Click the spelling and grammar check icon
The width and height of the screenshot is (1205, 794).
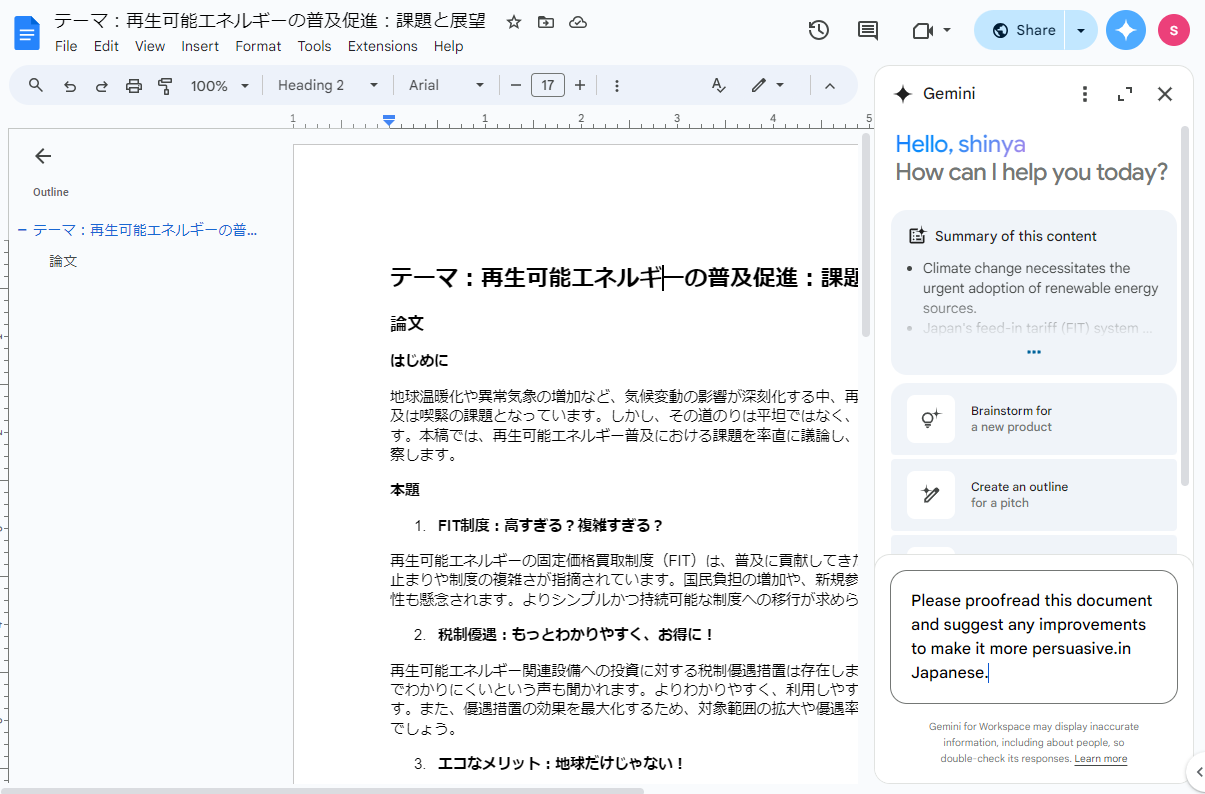click(718, 85)
